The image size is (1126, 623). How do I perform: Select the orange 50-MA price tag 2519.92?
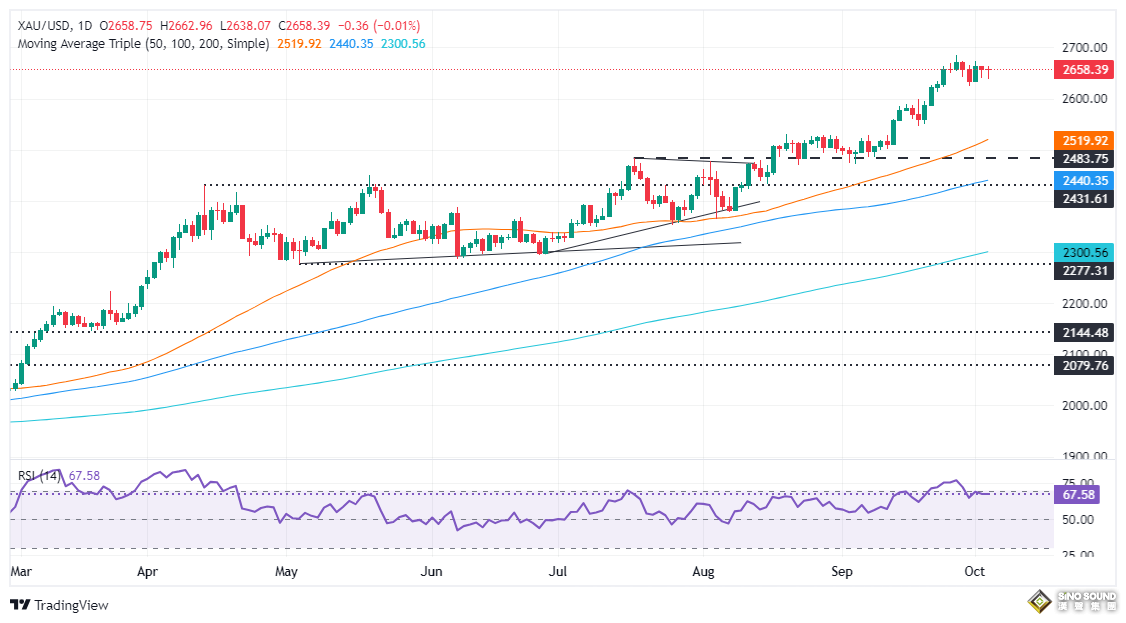pyautogui.click(x=1084, y=140)
